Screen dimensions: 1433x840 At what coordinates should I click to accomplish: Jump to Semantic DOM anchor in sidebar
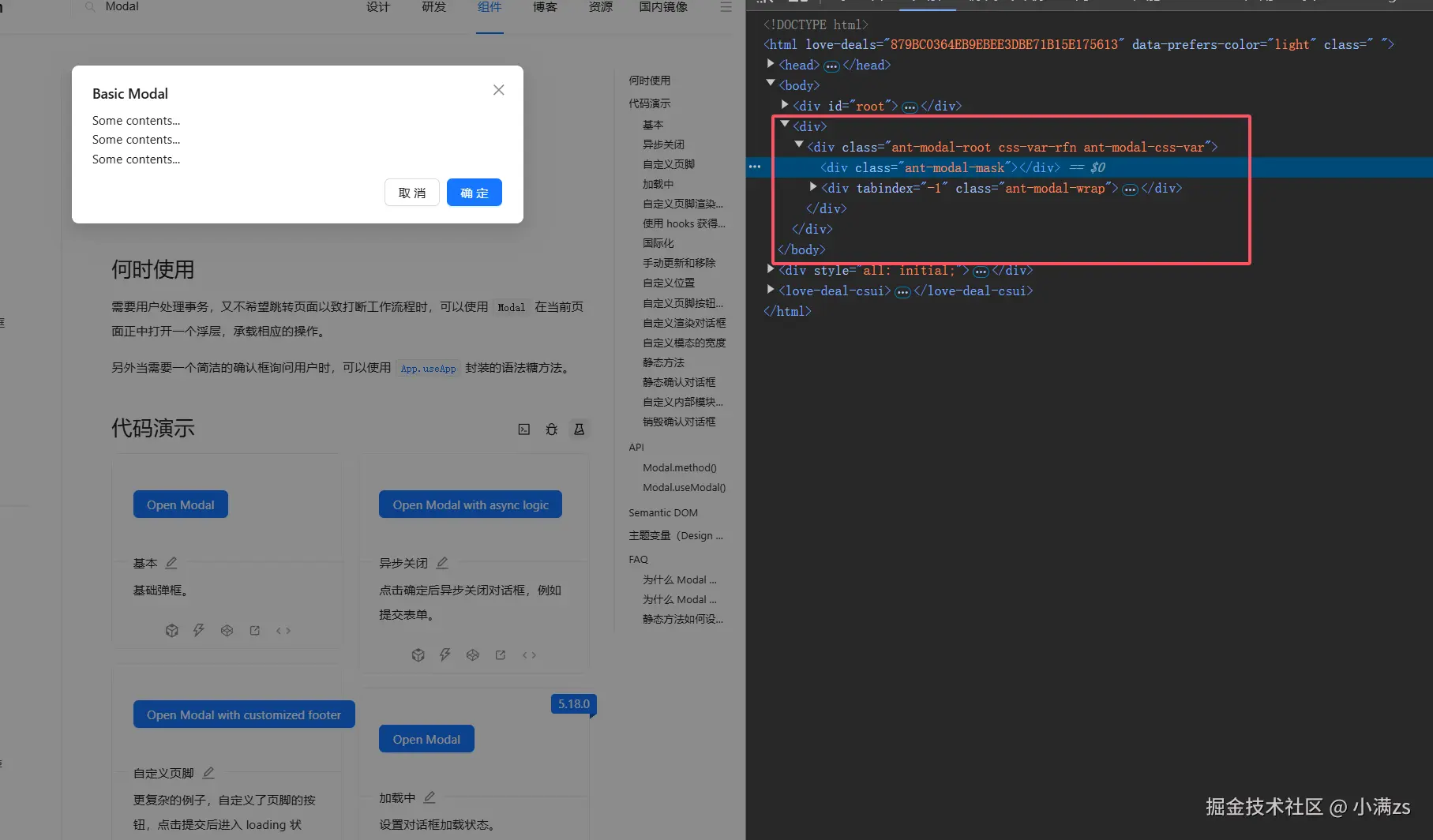point(663,512)
